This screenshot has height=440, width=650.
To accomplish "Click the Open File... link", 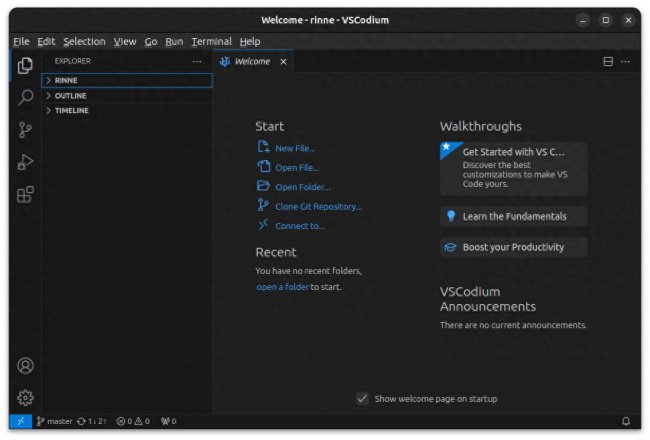I will (297, 168).
